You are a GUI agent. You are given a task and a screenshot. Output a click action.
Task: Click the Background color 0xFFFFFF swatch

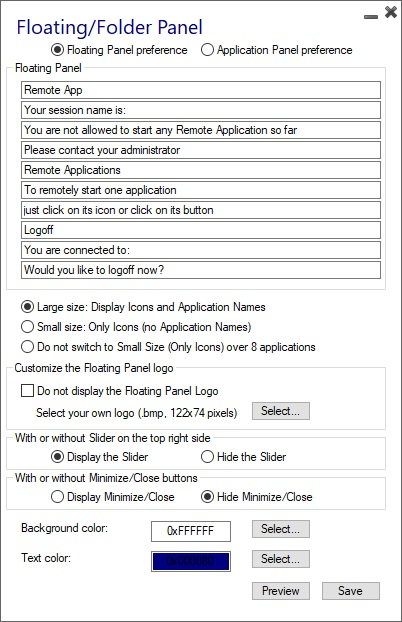(191, 531)
